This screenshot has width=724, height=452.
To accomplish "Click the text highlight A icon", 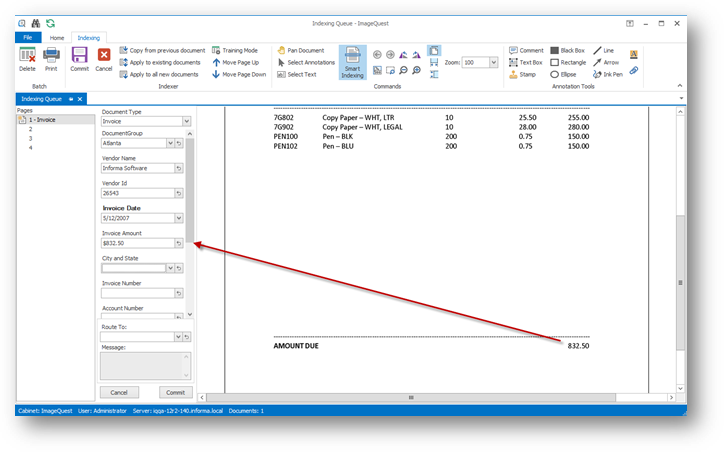I will pos(634,54).
